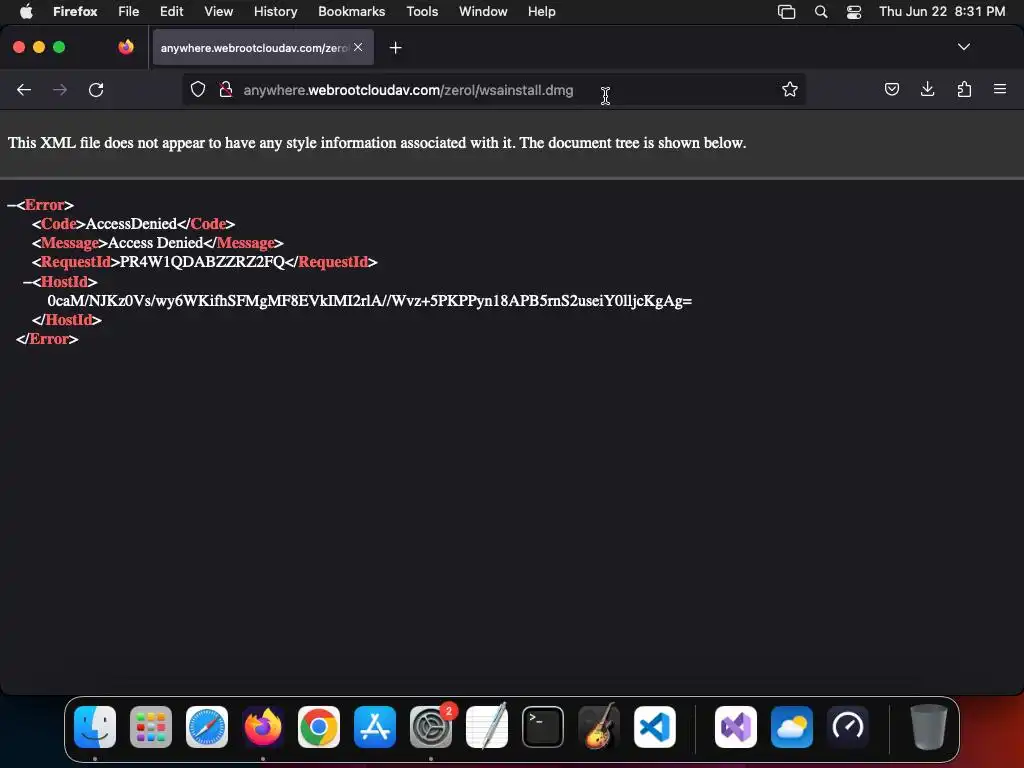Open Terminal from the Dock
The width and height of the screenshot is (1024, 768).
click(543, 727)
